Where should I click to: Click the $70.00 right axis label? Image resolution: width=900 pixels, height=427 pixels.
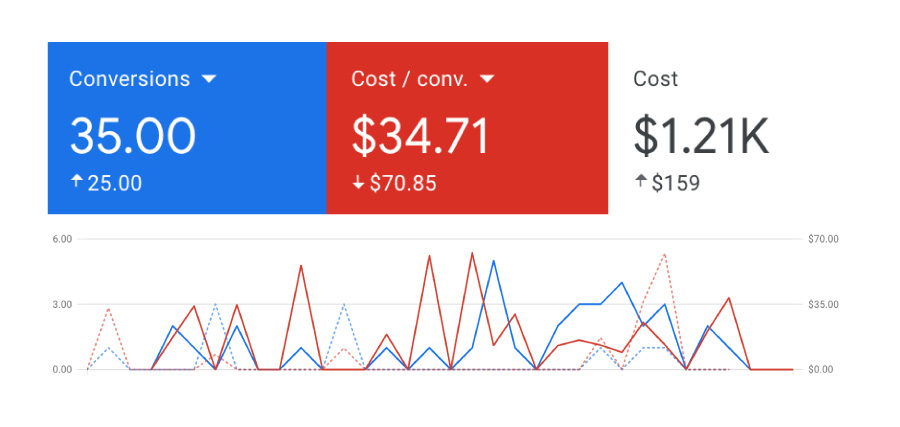click(822, 239)
